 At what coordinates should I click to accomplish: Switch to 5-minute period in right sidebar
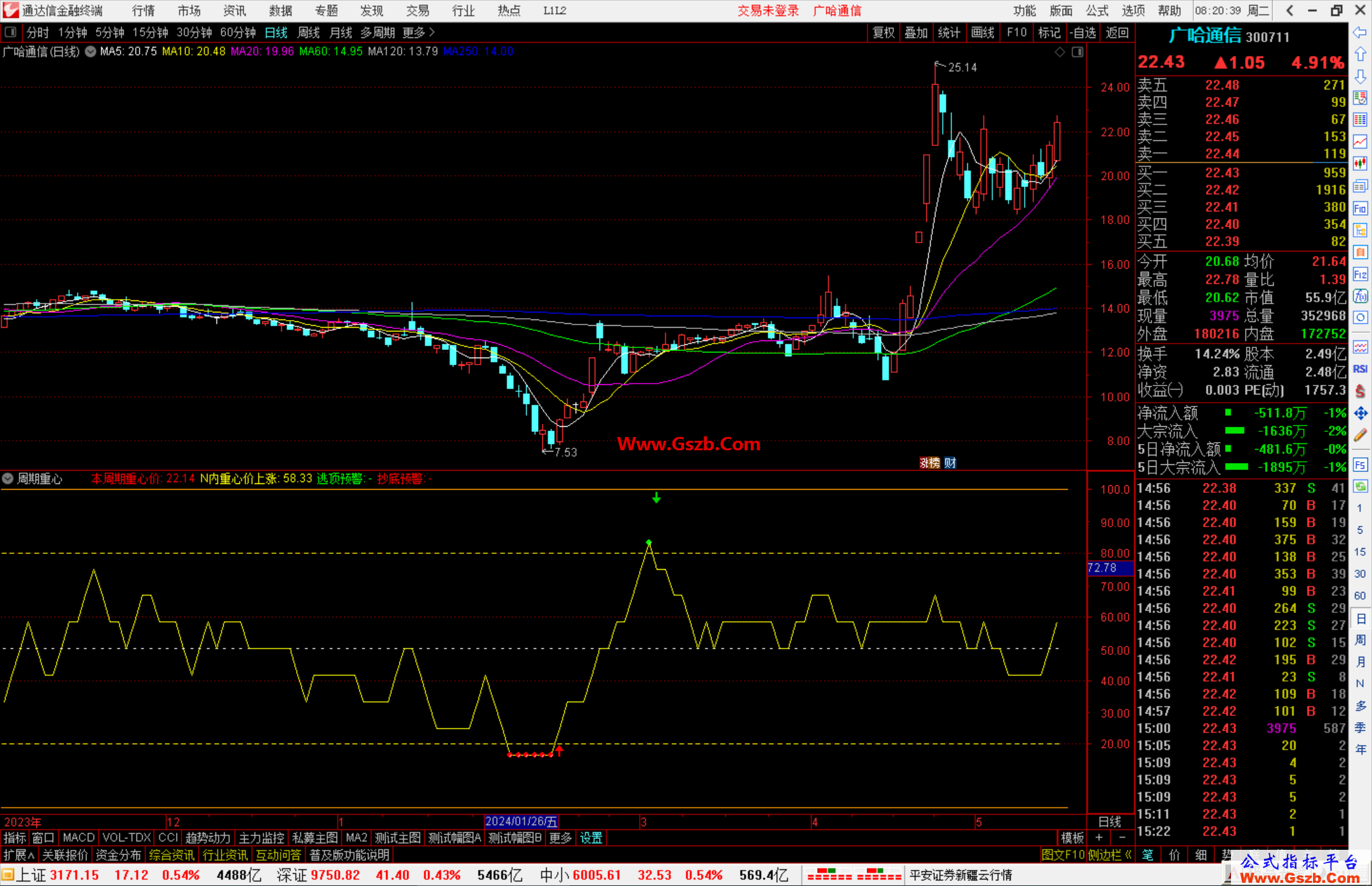point(1360,530)
